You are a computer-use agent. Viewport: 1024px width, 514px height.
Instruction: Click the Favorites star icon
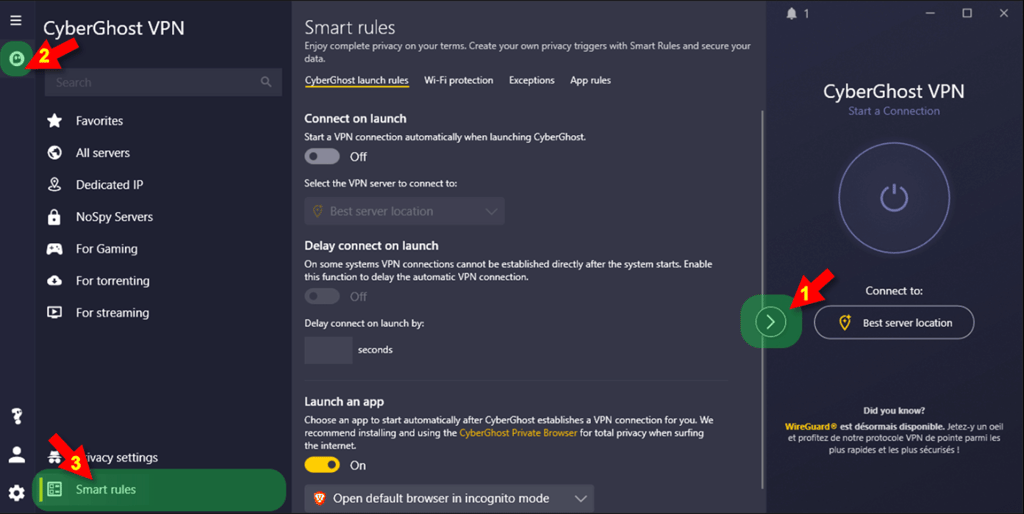pos(55,120)
